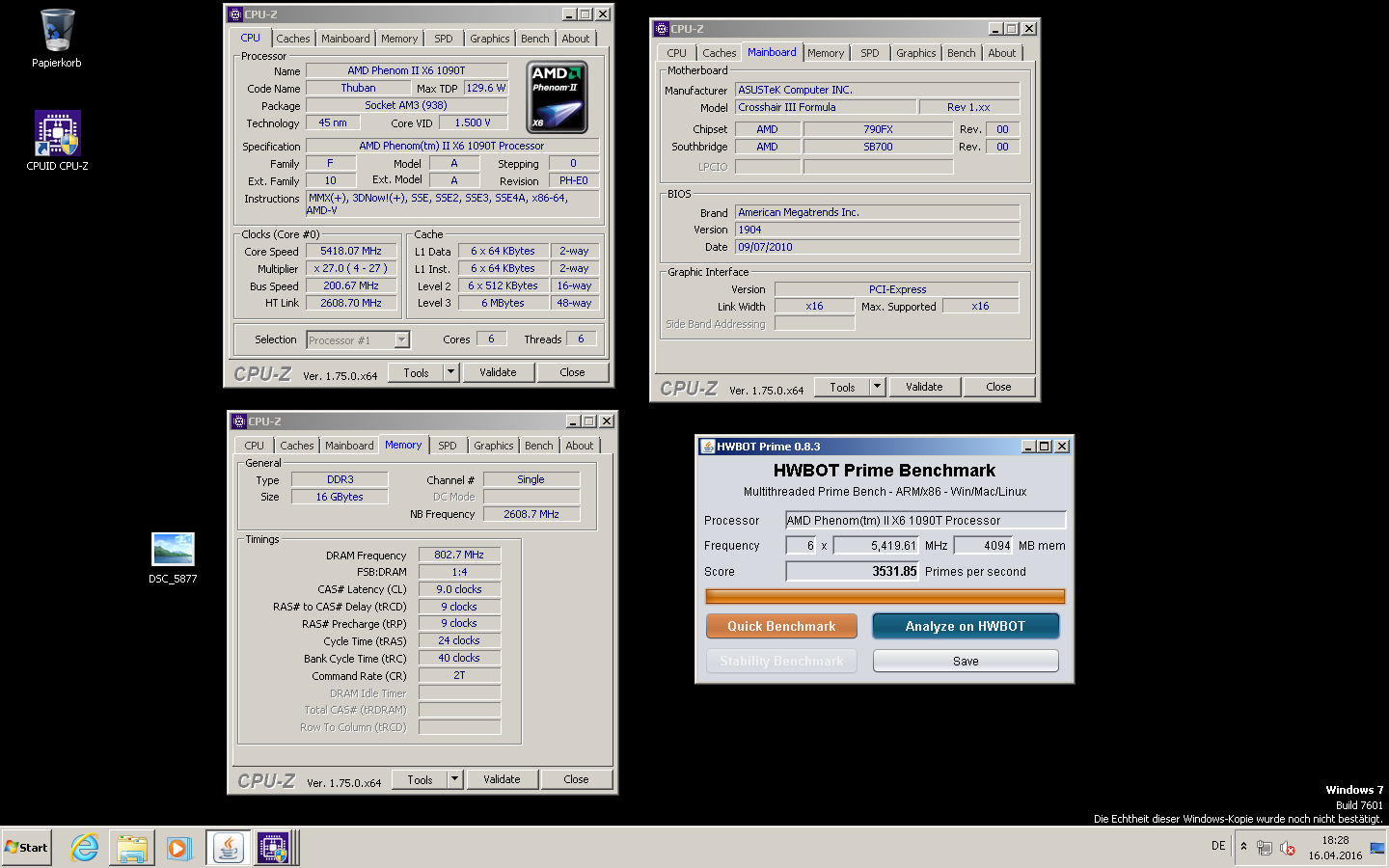Click Close button in CPU tab window
The height and width of the screenshot is (868, 1389).
(572, 372)
